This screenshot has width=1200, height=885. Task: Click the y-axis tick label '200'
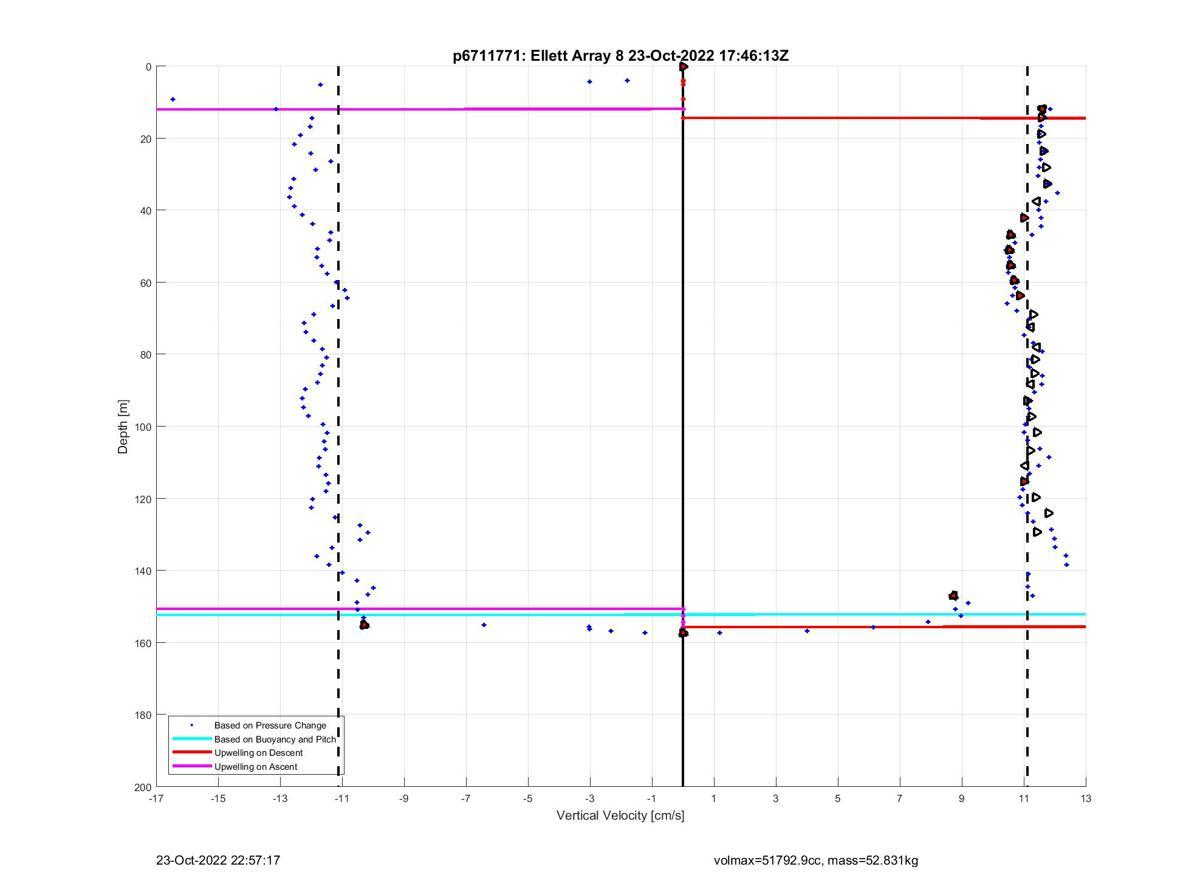[141, 787]
